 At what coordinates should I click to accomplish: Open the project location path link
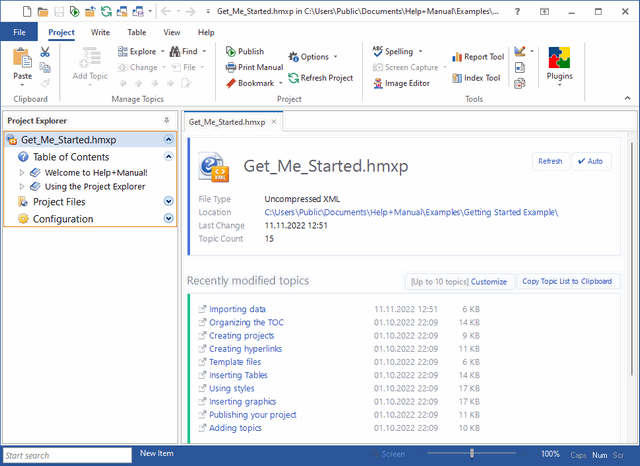(411, 212)
